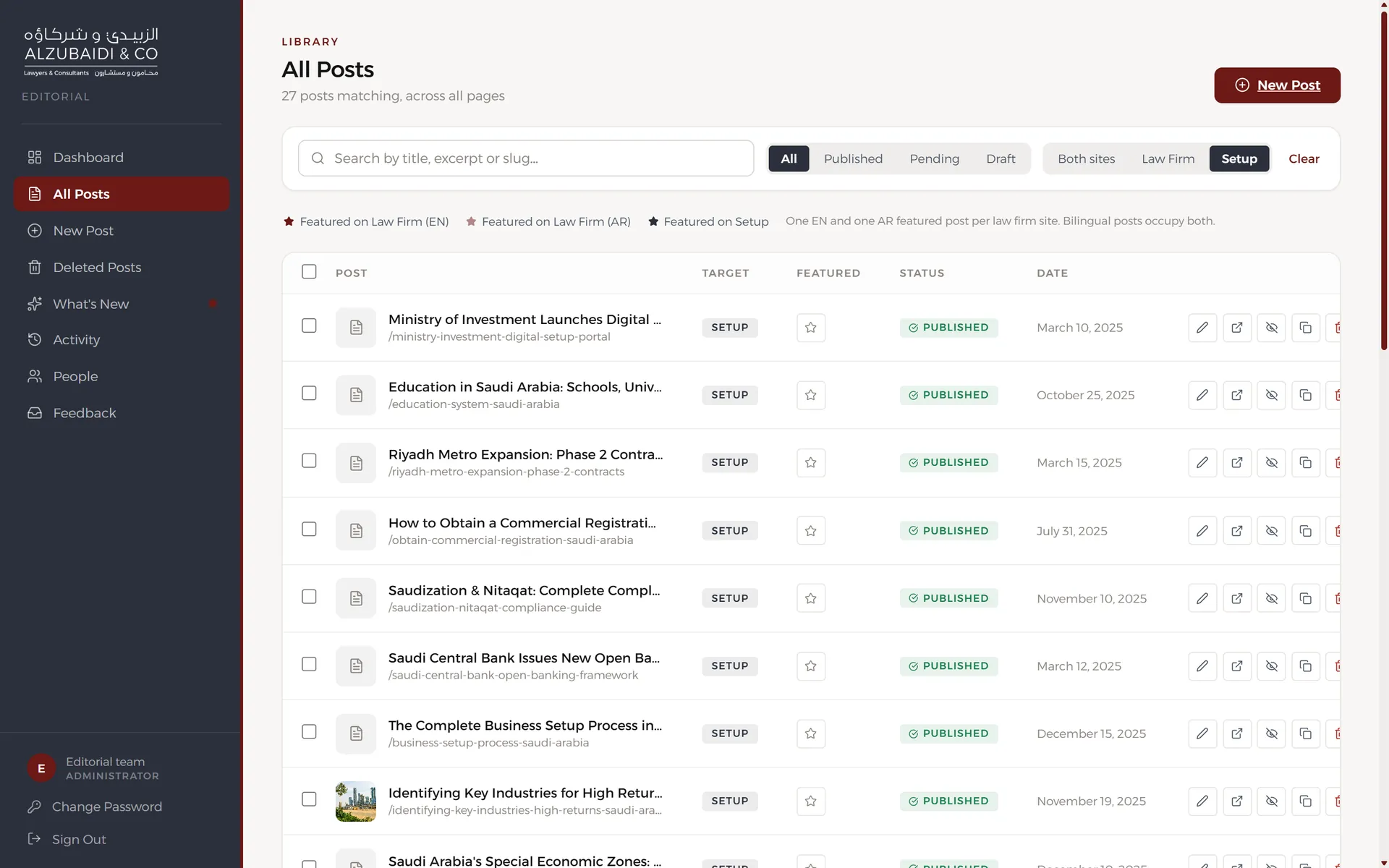Delete the Ministry of Investment post via trash icon

tap(1335, 328)
